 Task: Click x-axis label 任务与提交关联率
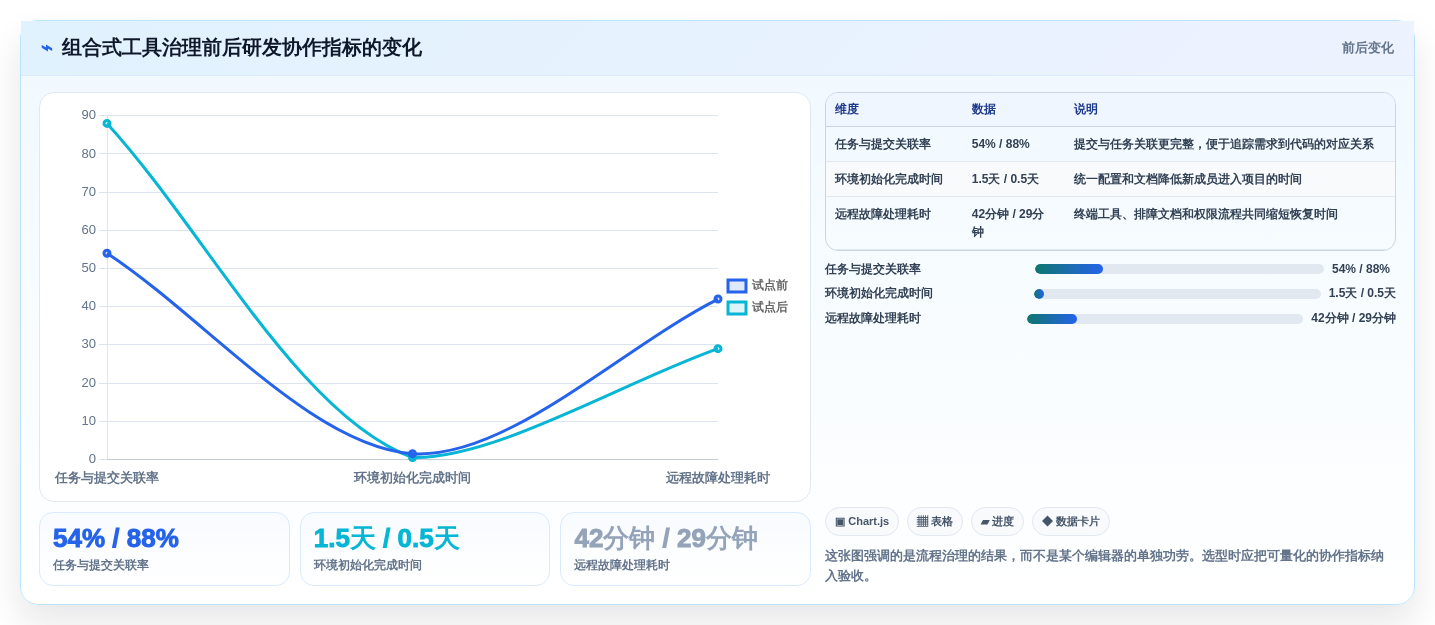[x=107, y=478]
